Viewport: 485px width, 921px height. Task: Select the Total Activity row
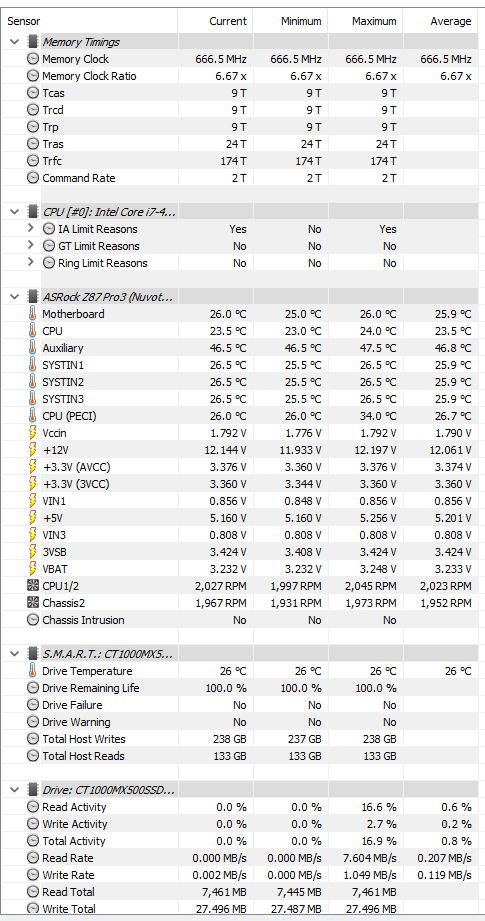[x=242, y=841]
